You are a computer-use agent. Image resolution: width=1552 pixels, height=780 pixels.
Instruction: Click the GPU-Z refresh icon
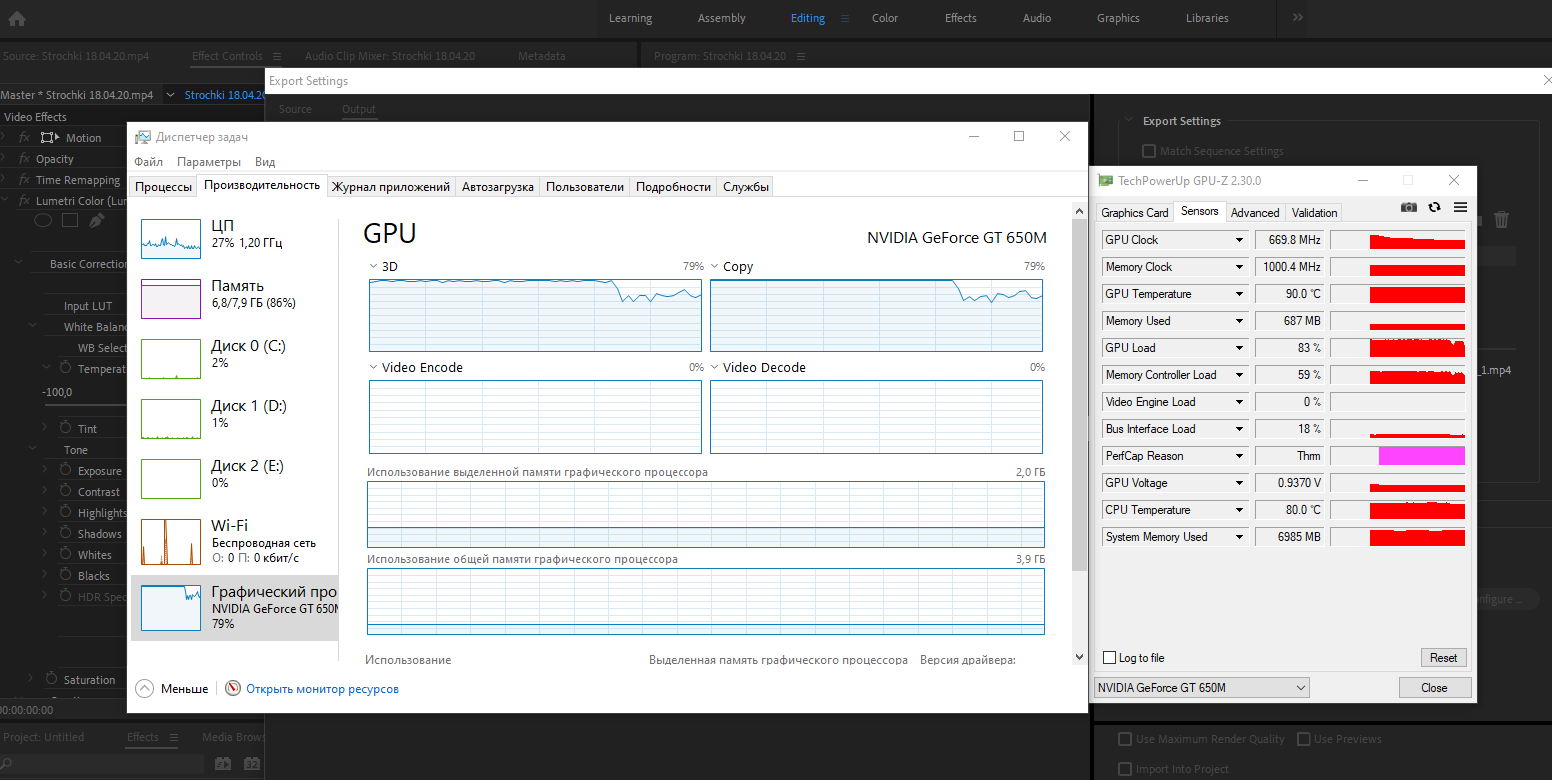point(1434,207)
